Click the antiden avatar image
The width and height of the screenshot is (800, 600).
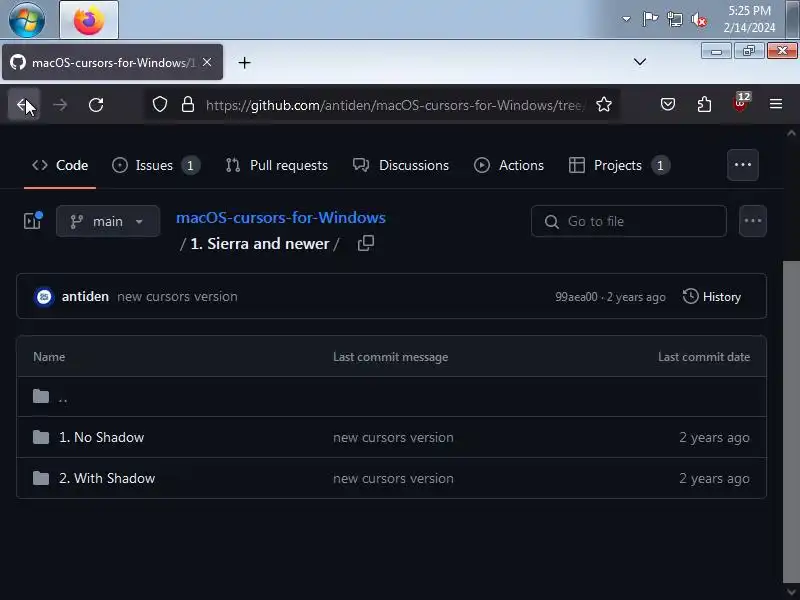pos(44,296)
